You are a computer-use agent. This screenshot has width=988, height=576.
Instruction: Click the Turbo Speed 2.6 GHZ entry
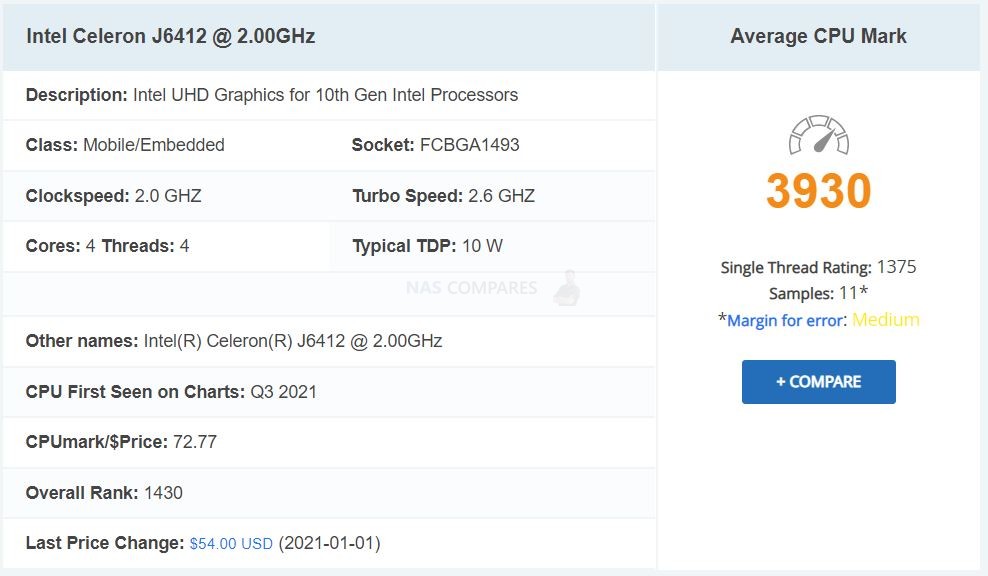pos(444,196)
